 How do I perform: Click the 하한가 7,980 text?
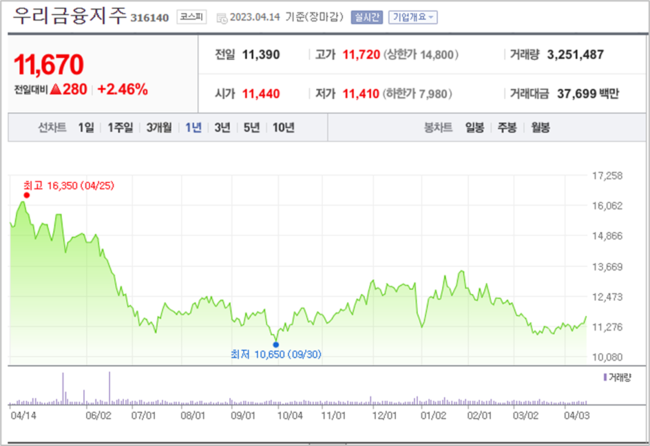click(417, 94)
